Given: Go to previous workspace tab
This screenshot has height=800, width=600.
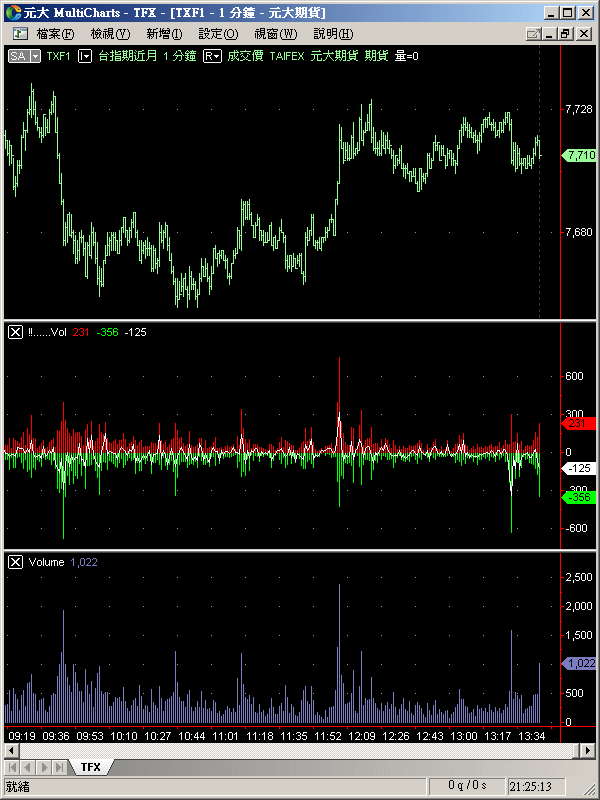Looking at the screenshot, I should (x=28, y=767).
